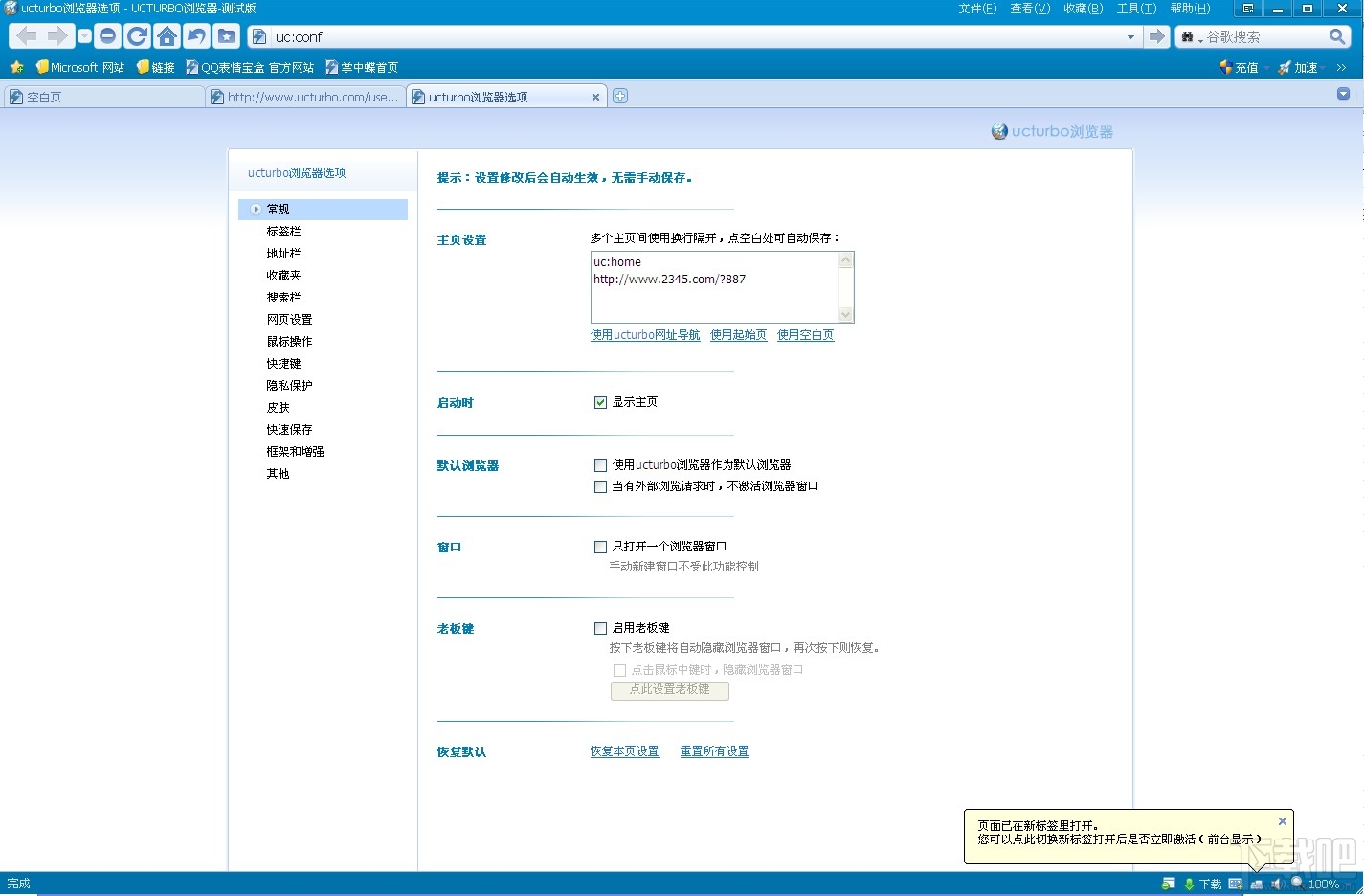This screenshot has height=896, width=1364.
Task: Click the 使用空白页 link
Action: tap(805, 335)
